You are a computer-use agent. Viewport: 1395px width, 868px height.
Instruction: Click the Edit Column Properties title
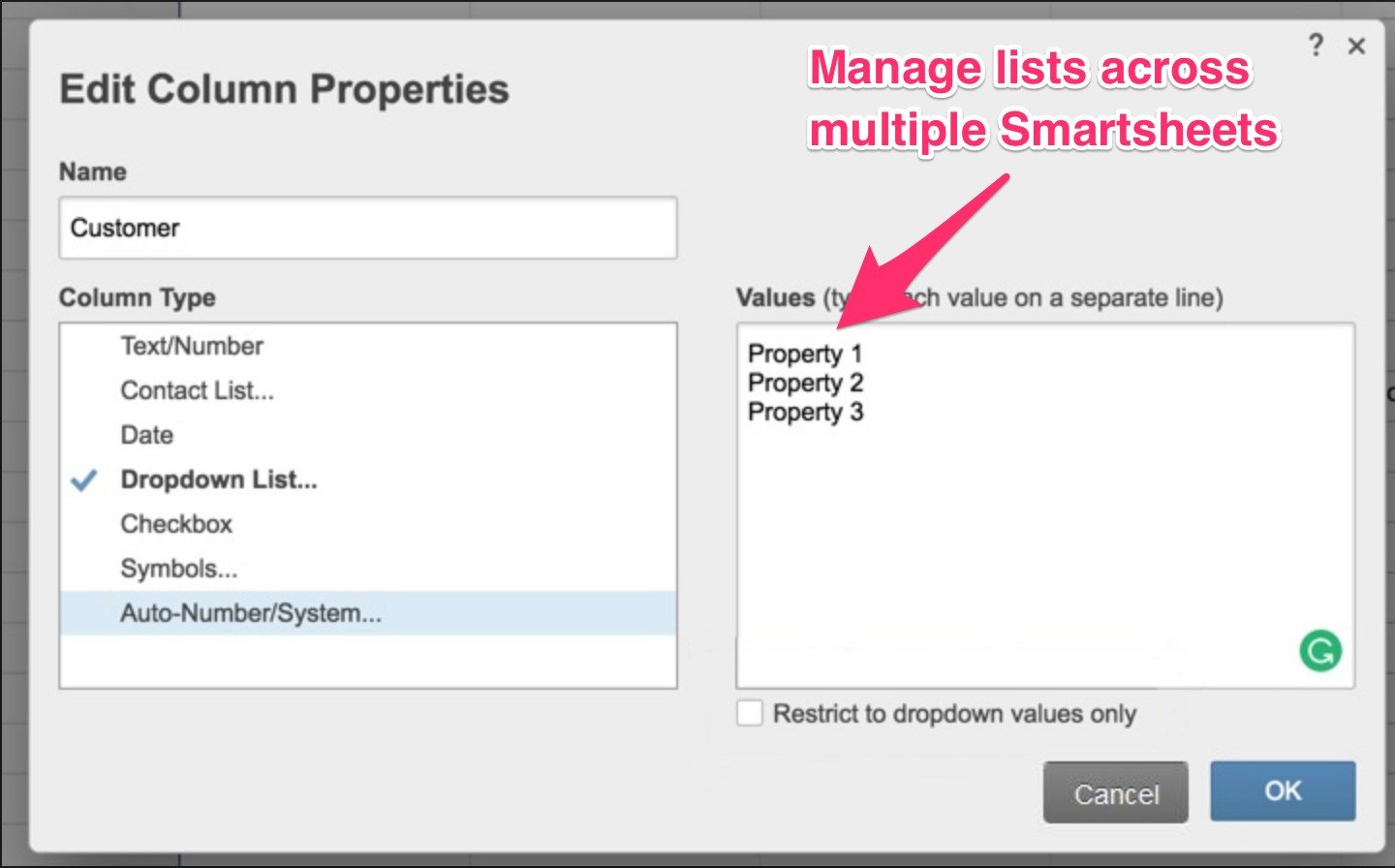[x=284, y=89]
